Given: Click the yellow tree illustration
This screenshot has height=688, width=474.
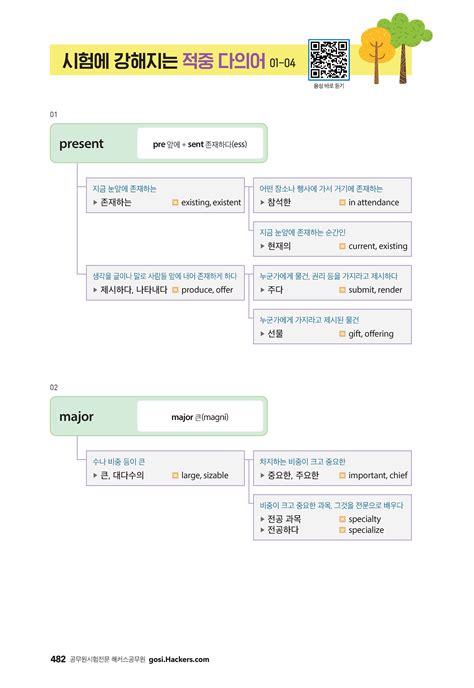Looking at the screenshot, I should tap(374, 55).
